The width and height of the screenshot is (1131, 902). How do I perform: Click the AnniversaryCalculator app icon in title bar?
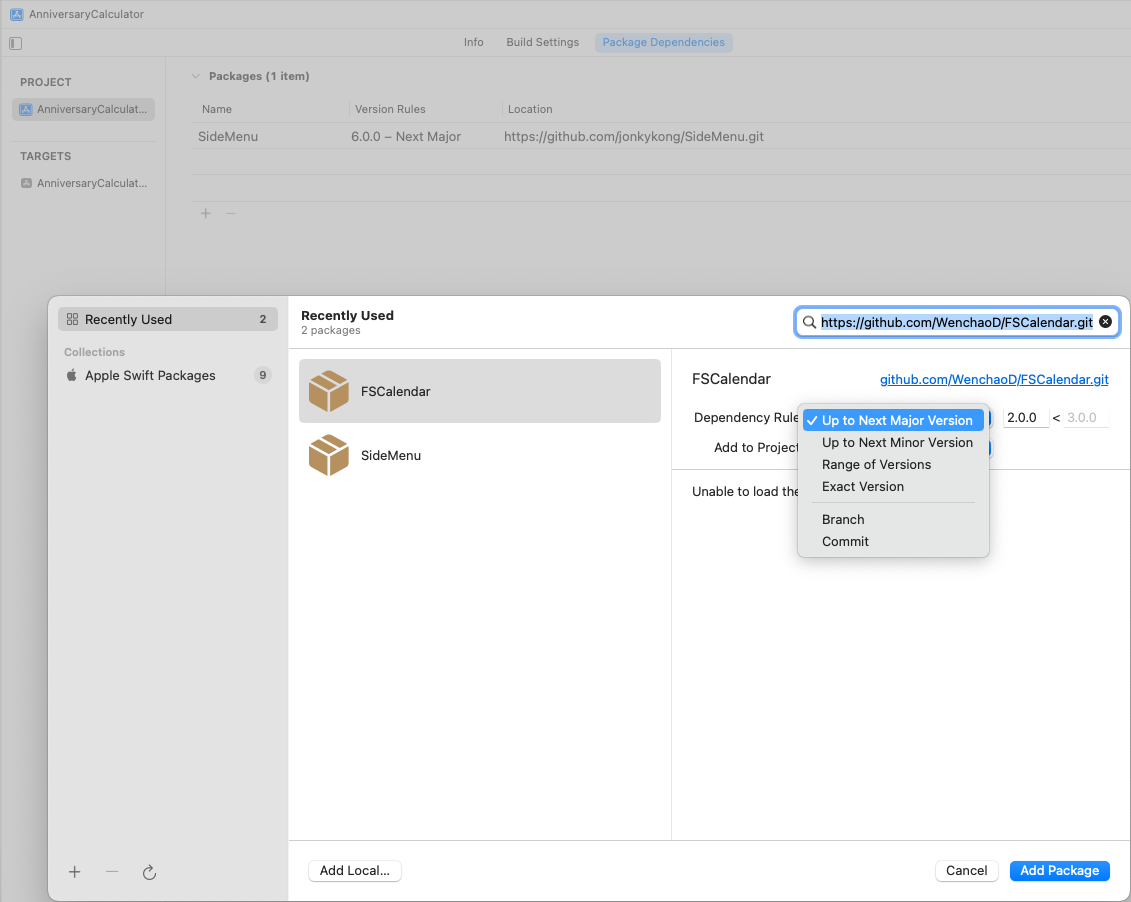pos(16,14)
